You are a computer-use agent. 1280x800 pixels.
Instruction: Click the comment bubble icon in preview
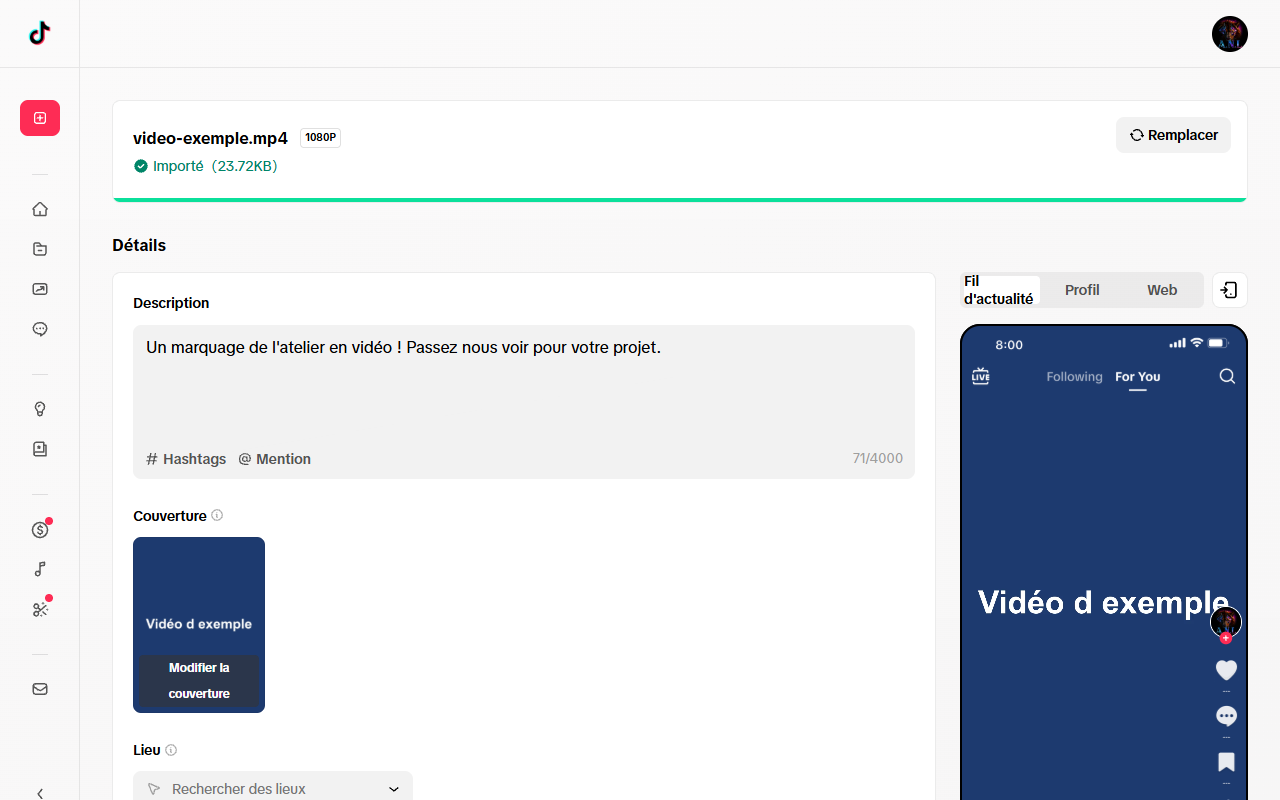point(1226,716)
